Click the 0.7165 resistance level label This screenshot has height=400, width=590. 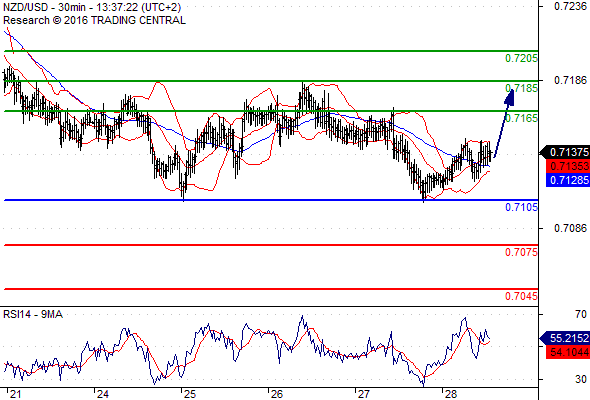click(x=521, y=118)
